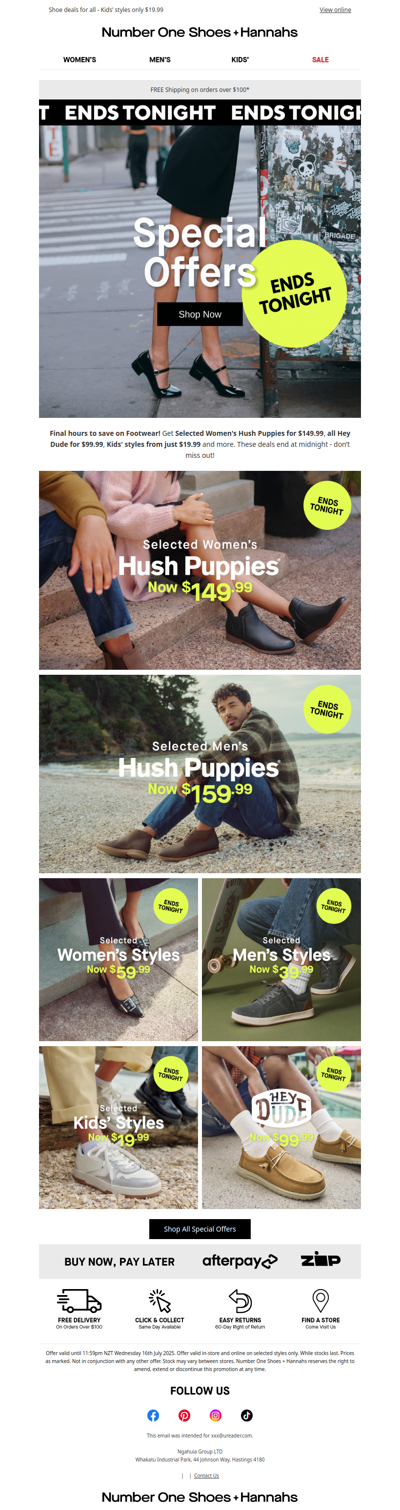
Task: Click the Afterpay logo
Action: click(x=240, y=1261)
